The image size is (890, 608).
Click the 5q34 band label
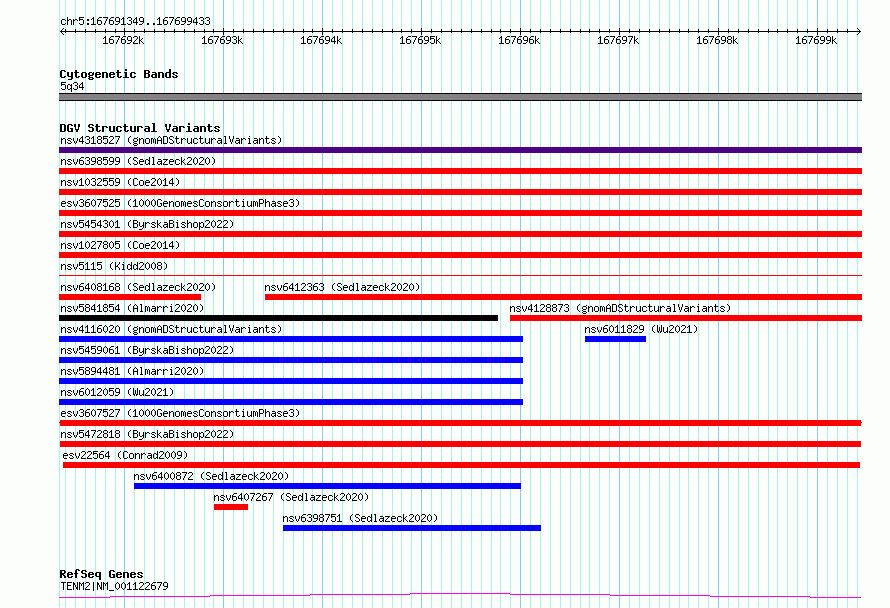[72, 86]
